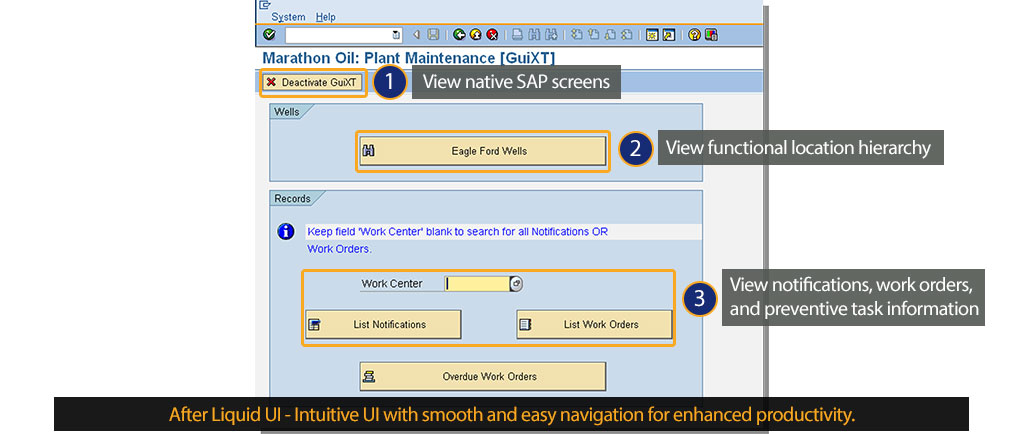Open Customize Local Layout icon
The width and height of the screenshot is (1024, 434).
coord(711,35)
